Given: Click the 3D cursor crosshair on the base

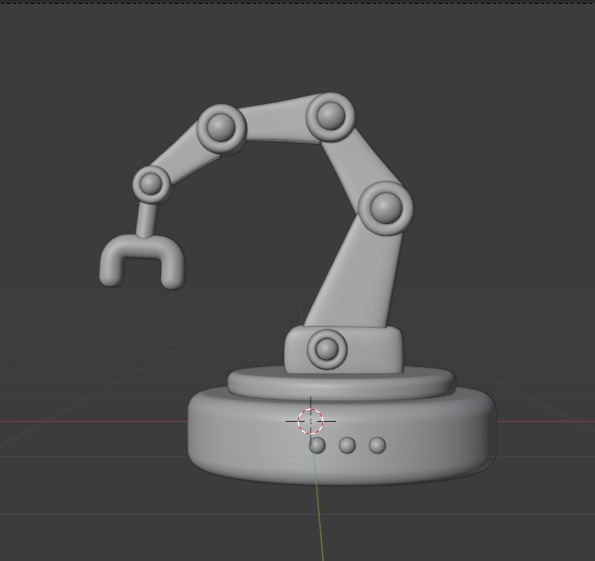Looking at the screenshot, I should pyautogui.click(x=311, y=421).
